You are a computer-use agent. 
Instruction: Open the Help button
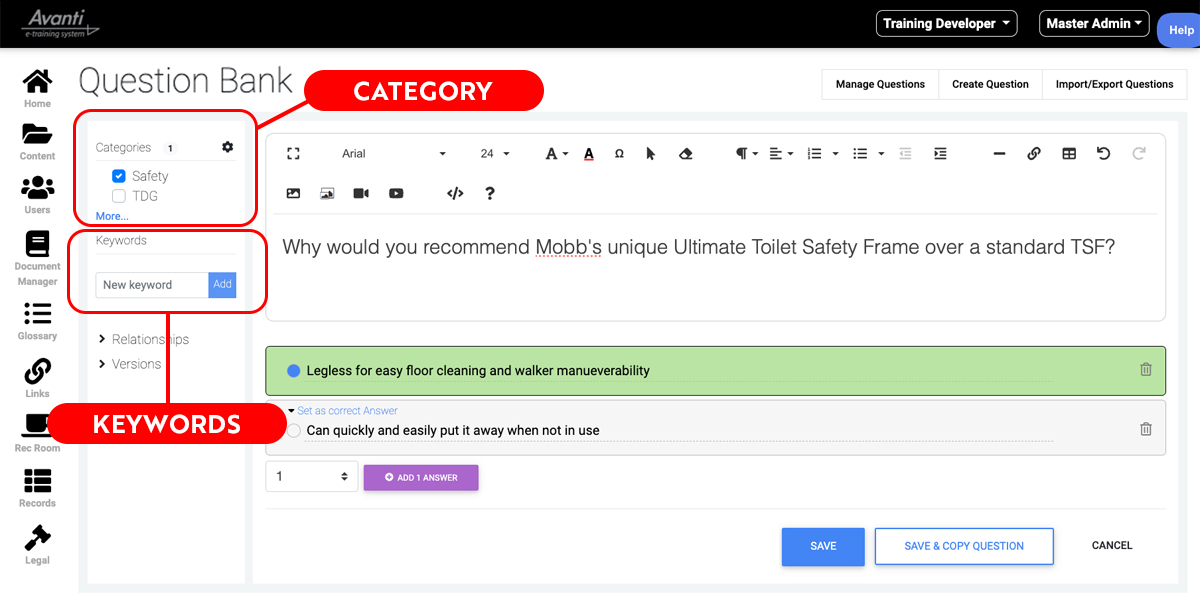point(1181,30)
